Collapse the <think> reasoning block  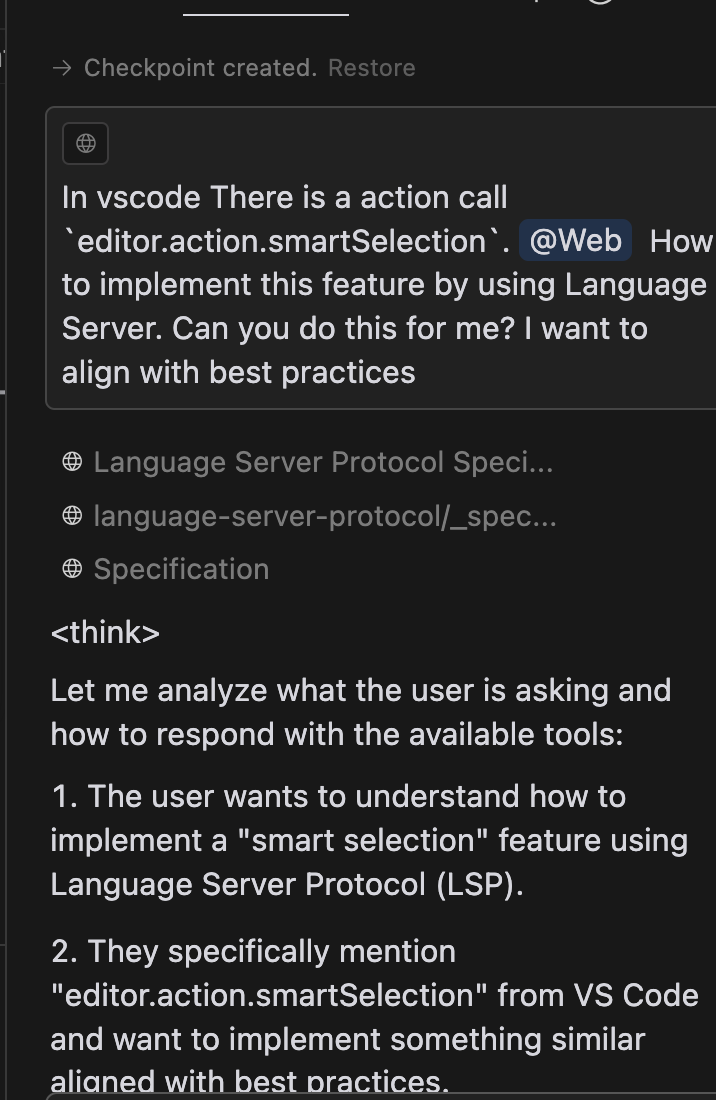pyautogui.click(x=105, y=633)
